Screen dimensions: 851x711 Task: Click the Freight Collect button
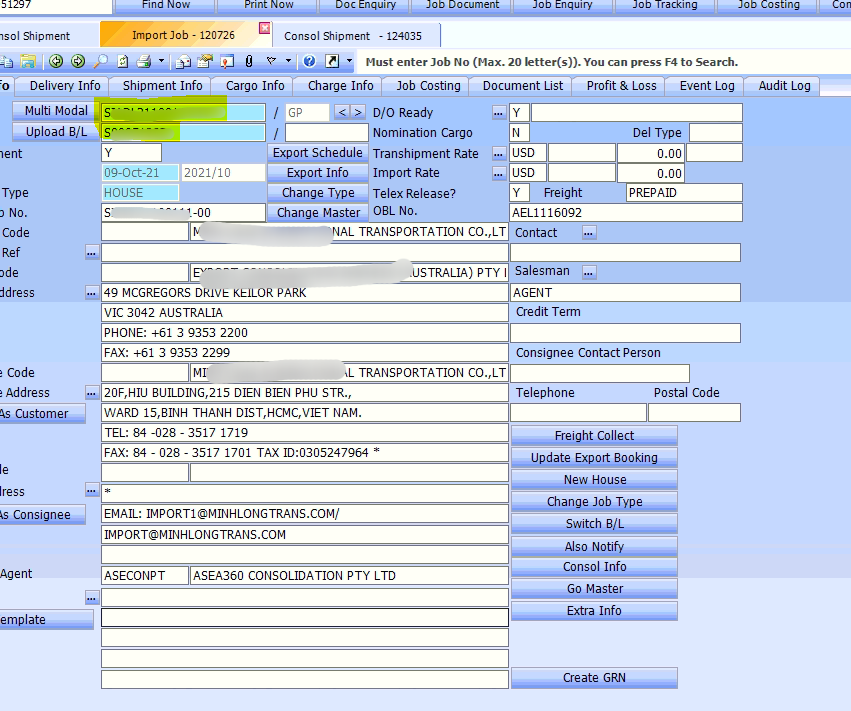594,436
